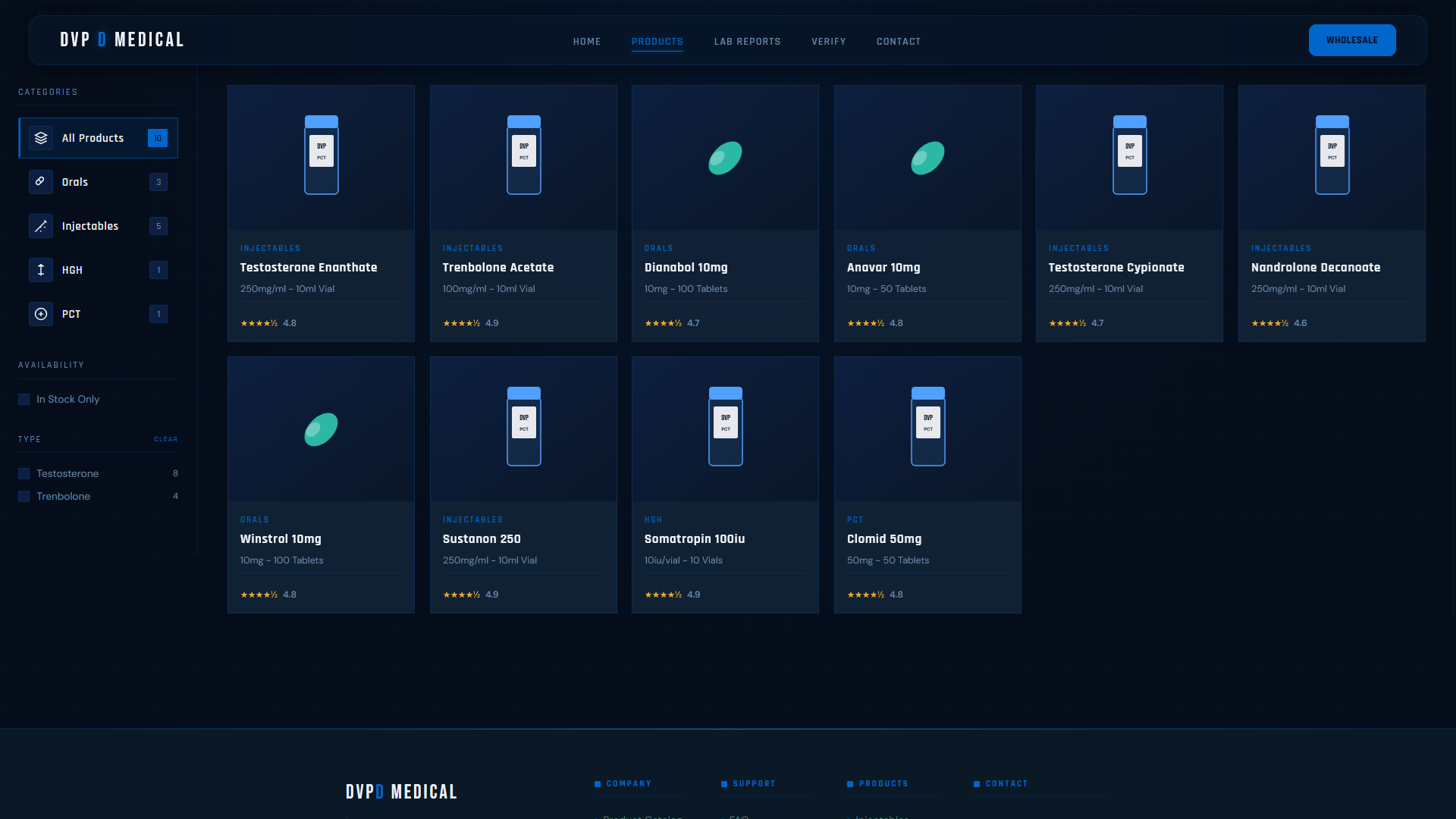Select the Products nav item
The image size is (1456, 819).
click(x=657, y=42)
